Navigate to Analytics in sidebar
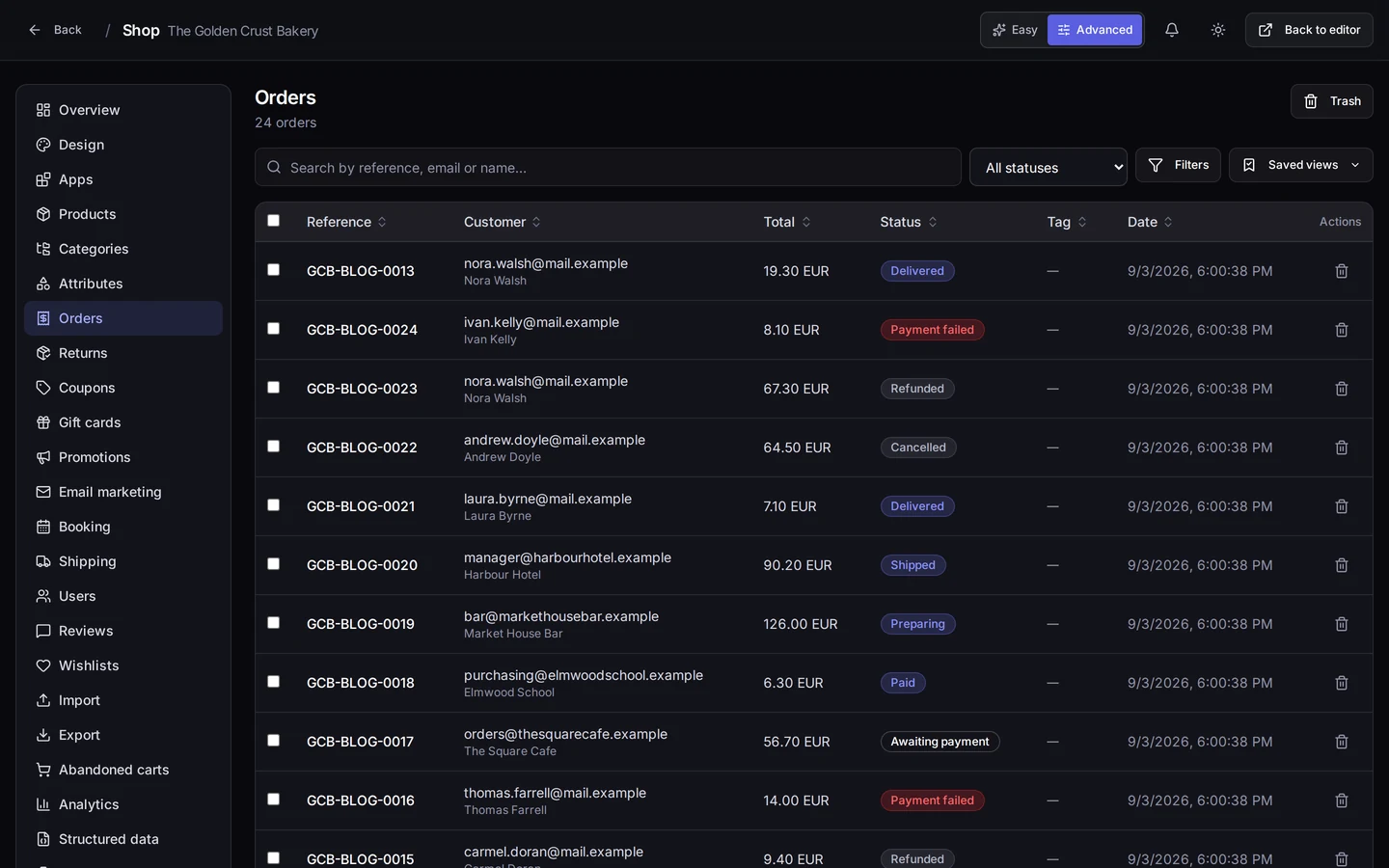Viewport: 1389px width, 868px height. coord(123,804)
